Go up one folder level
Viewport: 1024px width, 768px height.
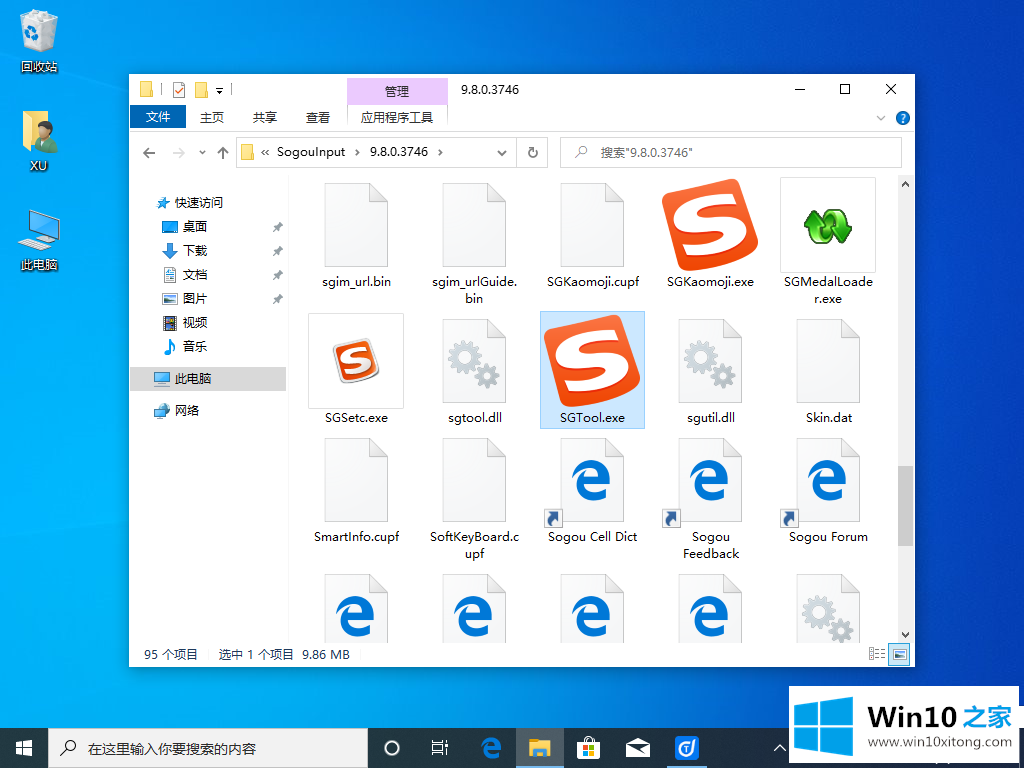click(x=223, y=153)
